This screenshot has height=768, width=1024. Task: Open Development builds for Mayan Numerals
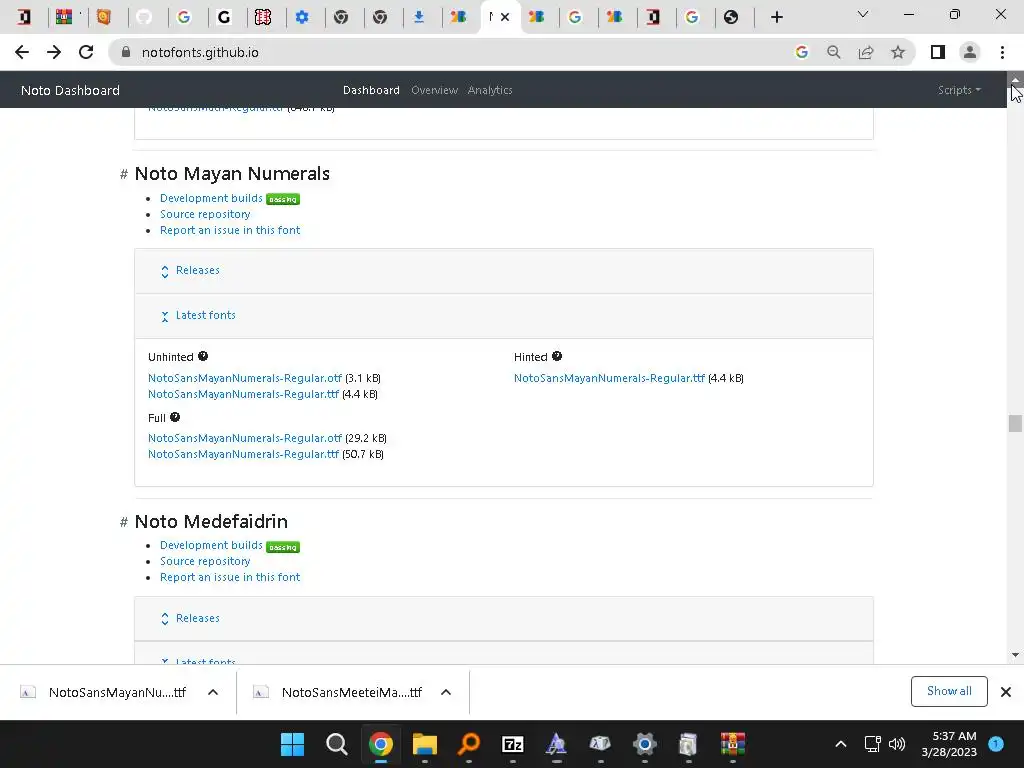pos(211,198)
